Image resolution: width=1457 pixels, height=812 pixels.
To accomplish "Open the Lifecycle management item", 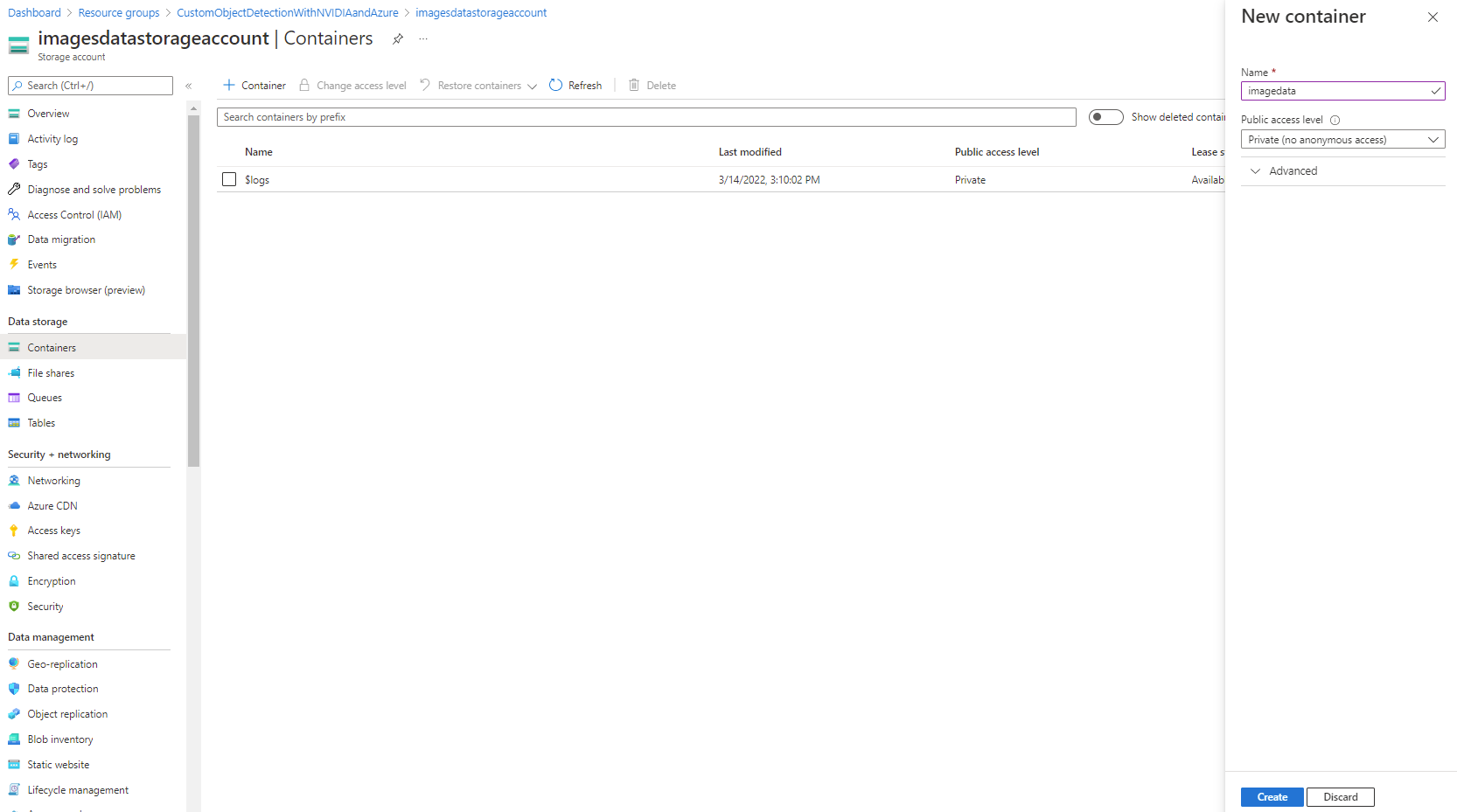I will [78, 790].
